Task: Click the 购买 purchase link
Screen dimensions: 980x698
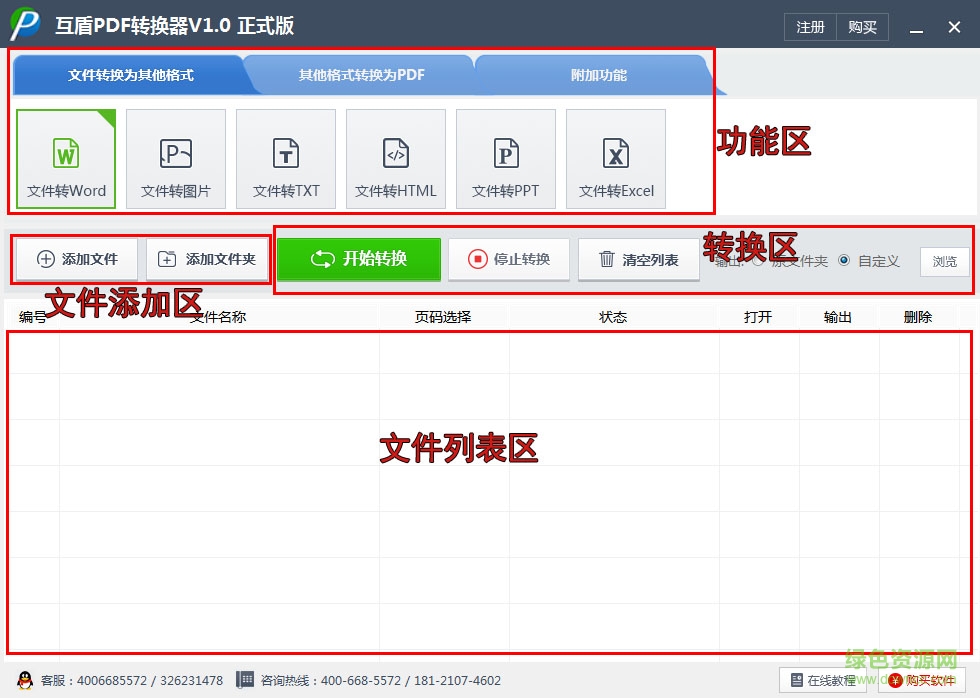Action: tap(863, 27)
